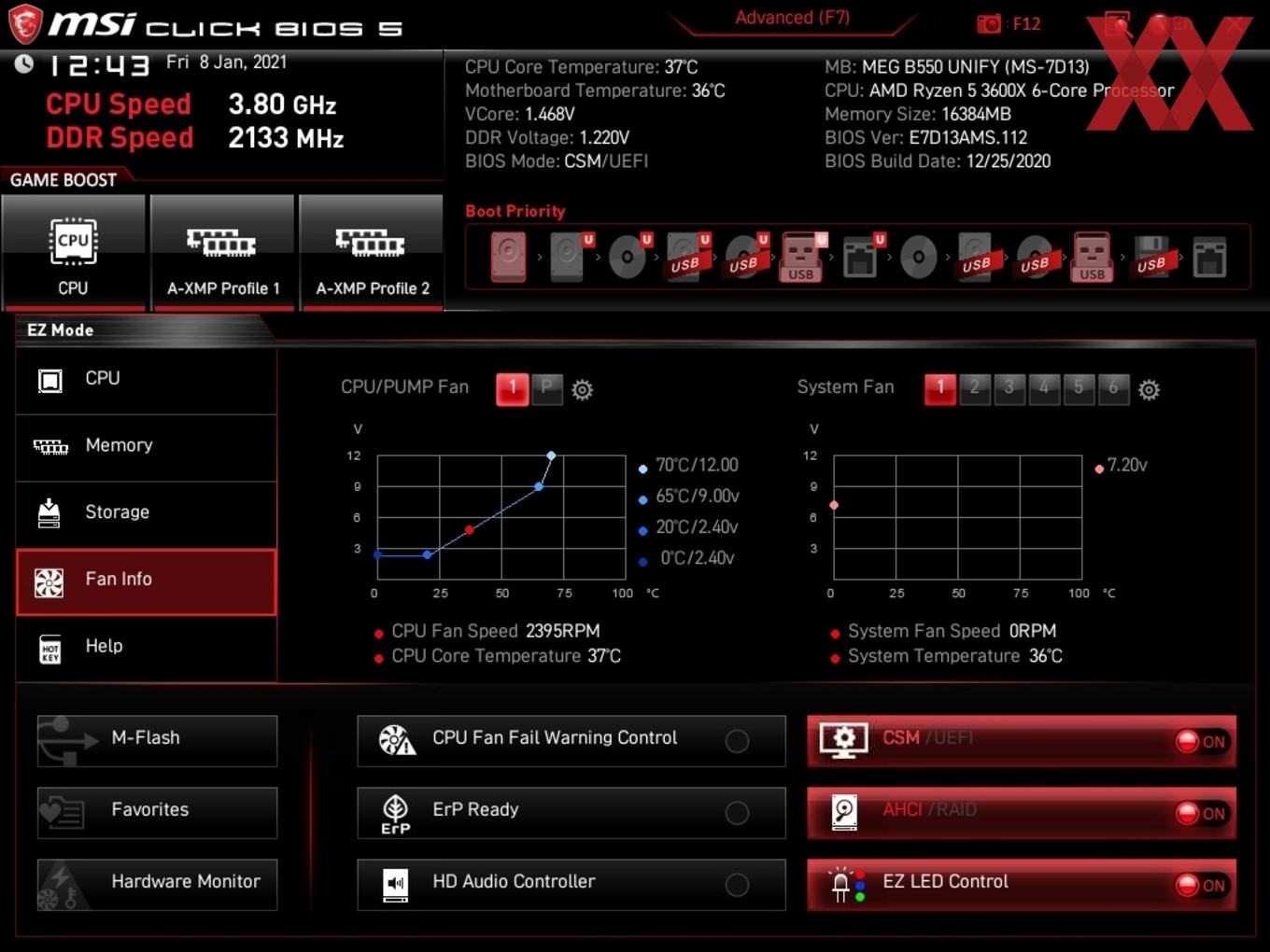This screenshot has height=952, width=1270.
Task: Select CPU fan 1 button
Action: (x=512, y=388)
